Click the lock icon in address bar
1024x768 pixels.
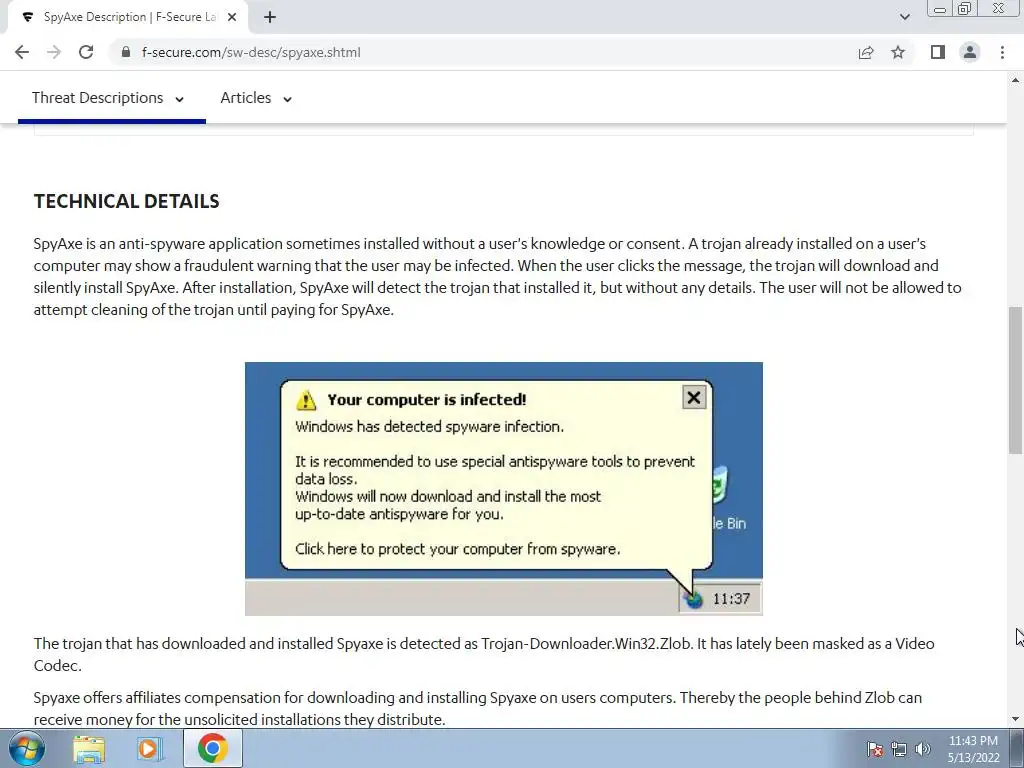[126, 52]
